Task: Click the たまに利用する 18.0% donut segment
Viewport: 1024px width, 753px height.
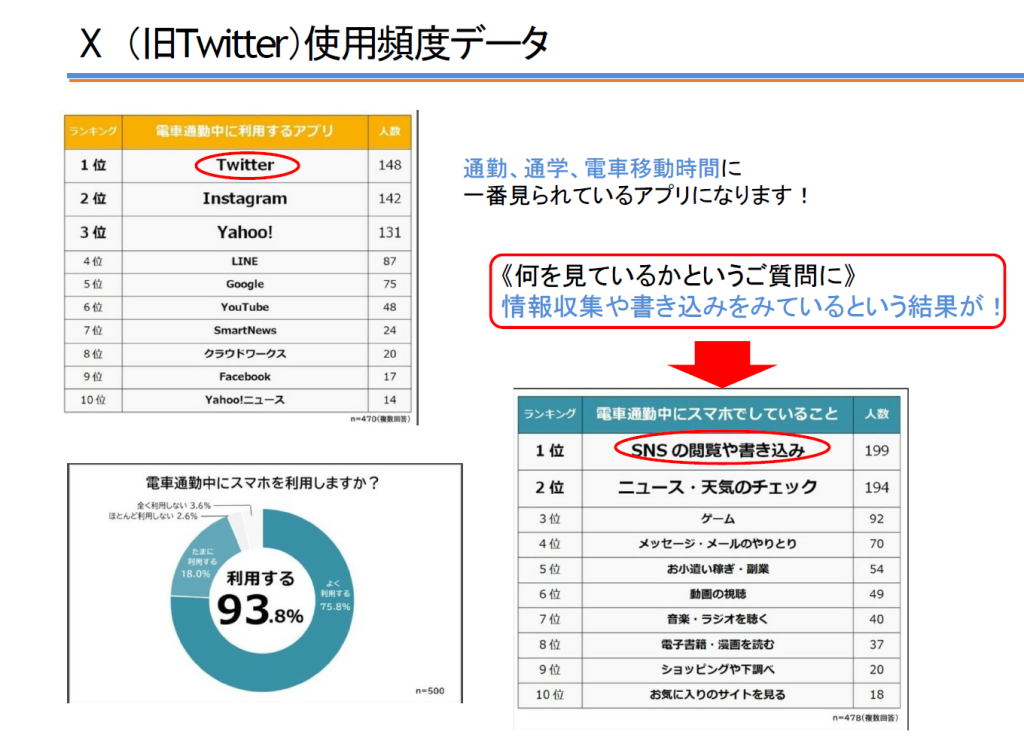Action: coord(197,562)
